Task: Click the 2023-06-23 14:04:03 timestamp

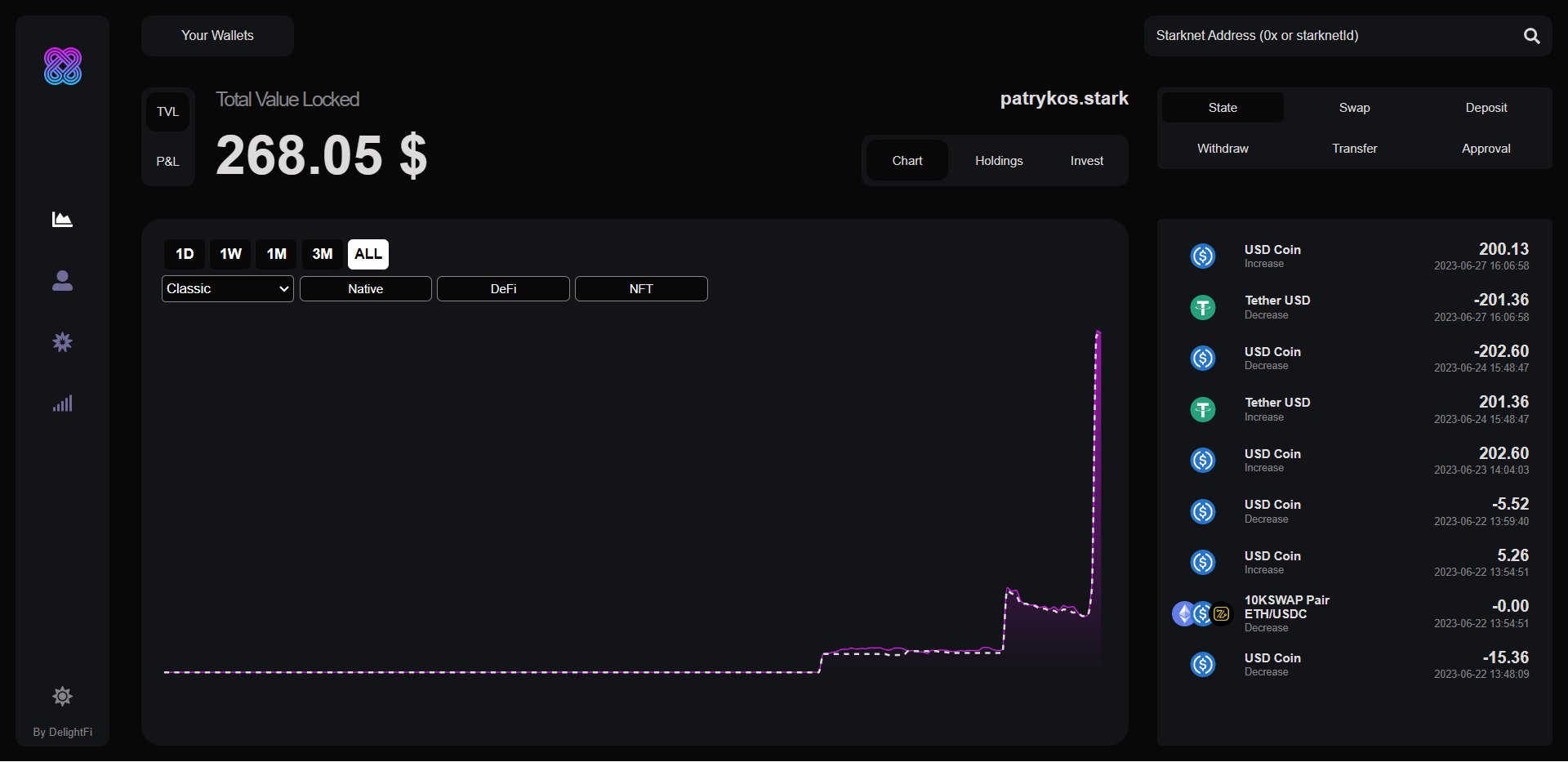Action: click(x=1481, y=470)
